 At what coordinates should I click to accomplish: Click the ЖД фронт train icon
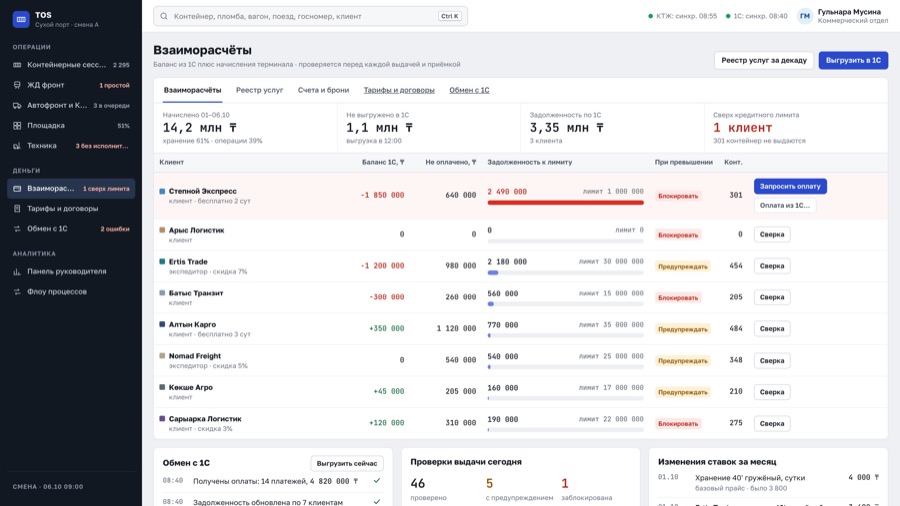[17, 85]
